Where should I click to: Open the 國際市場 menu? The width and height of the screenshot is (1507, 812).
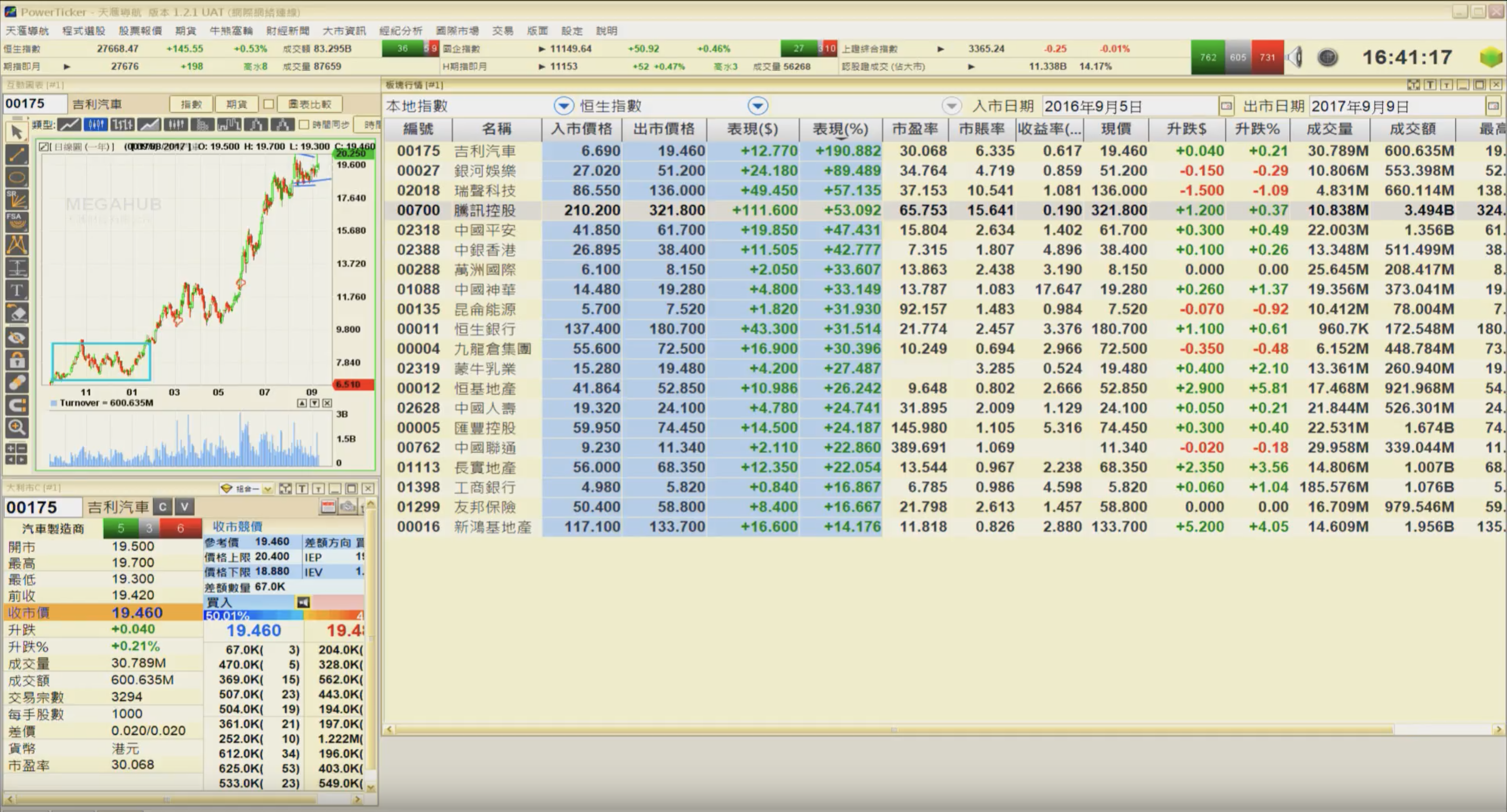[x=457, y=31]
